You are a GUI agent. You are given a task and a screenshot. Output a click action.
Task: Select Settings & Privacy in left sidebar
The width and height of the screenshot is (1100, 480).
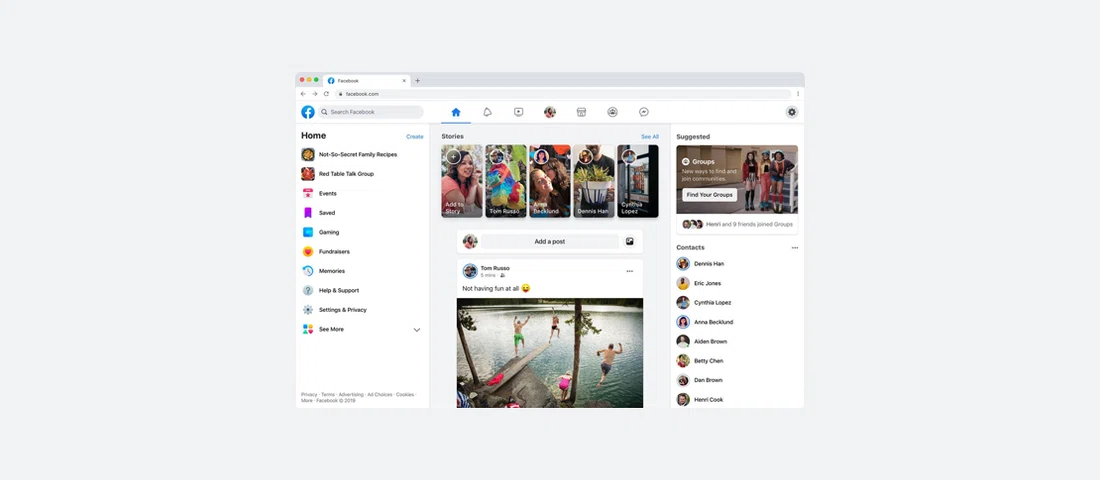[x=342, y=310]
